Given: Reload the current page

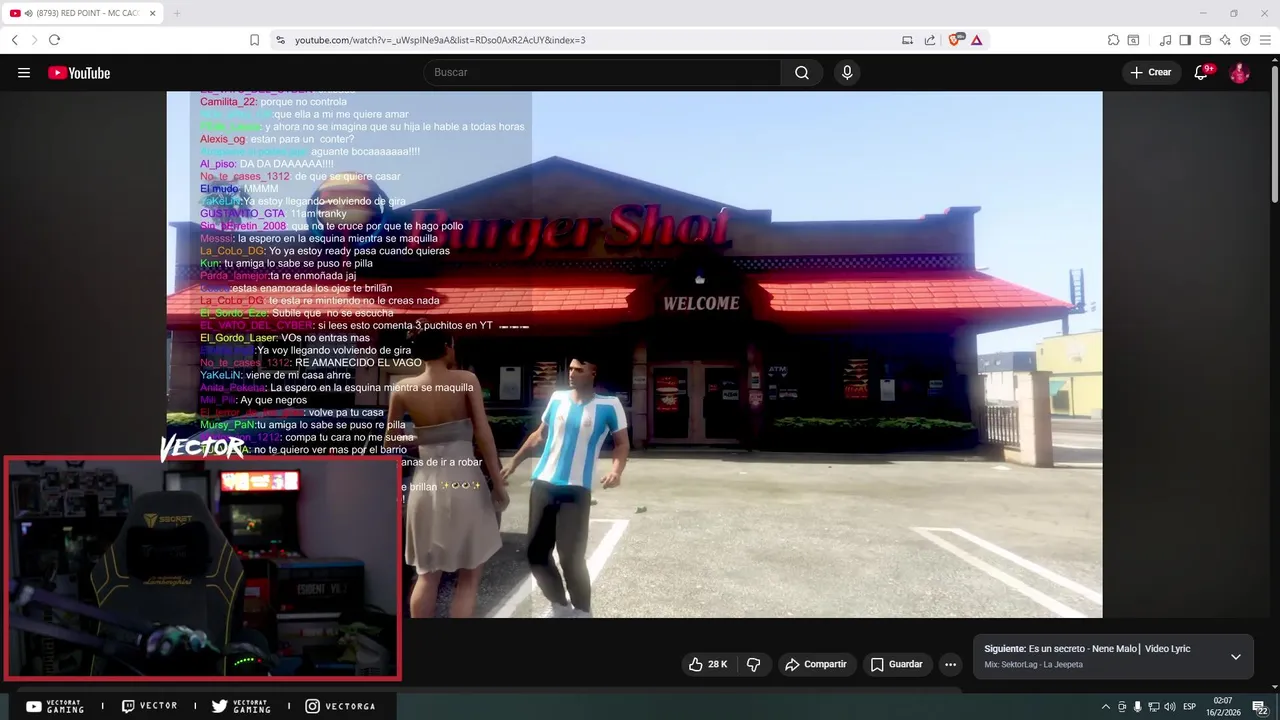Looking at the screenshot, I should pos(54,40).
